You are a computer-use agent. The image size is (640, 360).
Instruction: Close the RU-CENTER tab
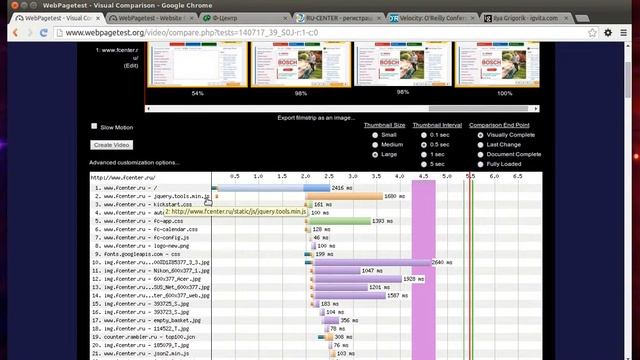coord(379,18)
